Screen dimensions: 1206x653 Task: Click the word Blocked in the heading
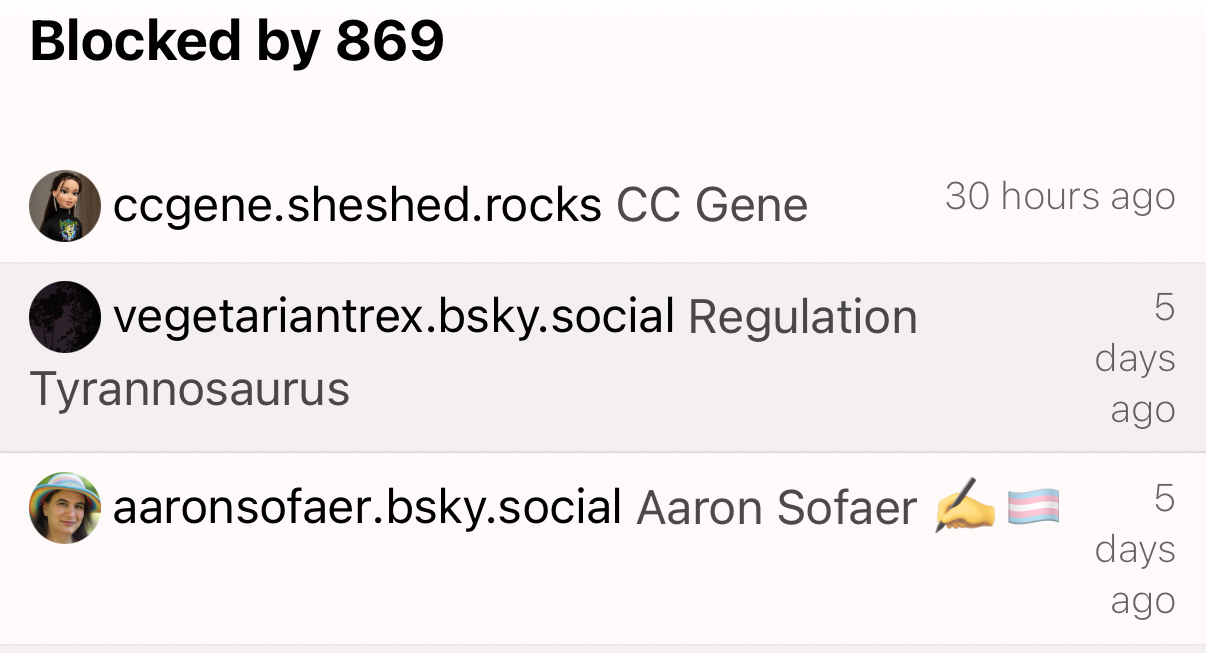click(x=135, y=42)
